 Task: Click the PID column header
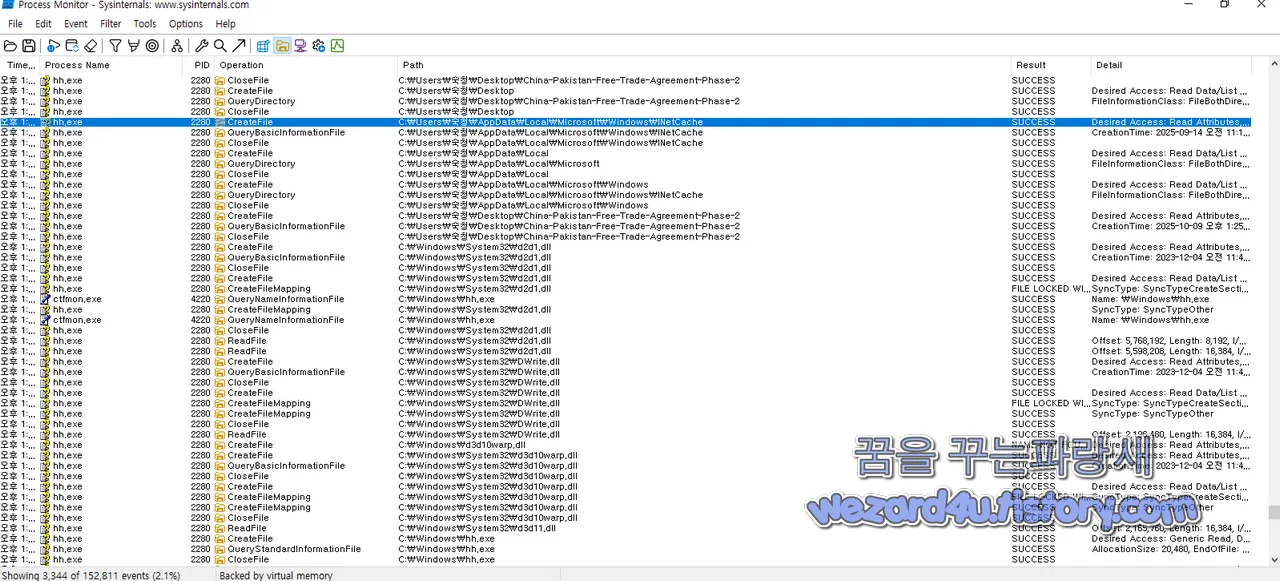200,65
